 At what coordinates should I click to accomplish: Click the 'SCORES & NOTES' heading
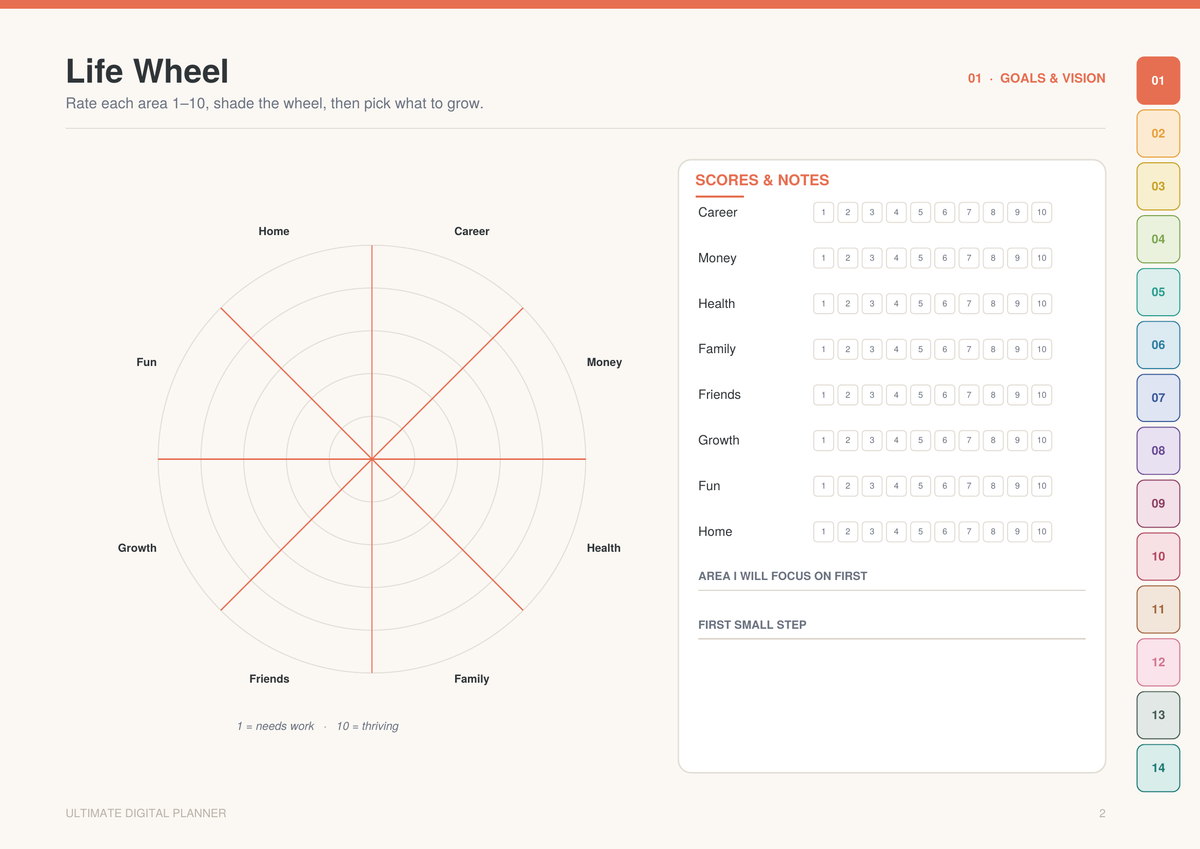[762, 180]
